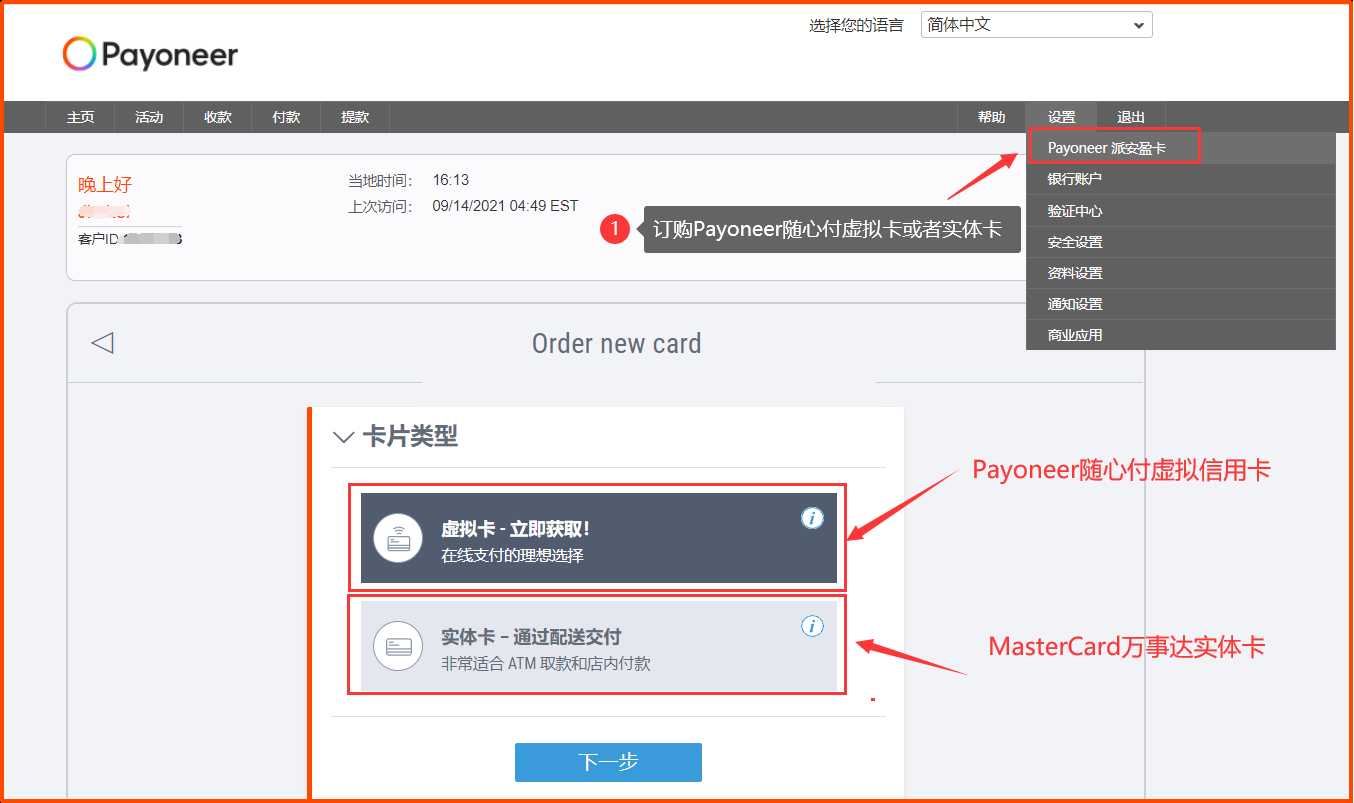The height and width of the screenshot is (803, 1354).
Task: Click the 下一步 button
Action: 608,762
